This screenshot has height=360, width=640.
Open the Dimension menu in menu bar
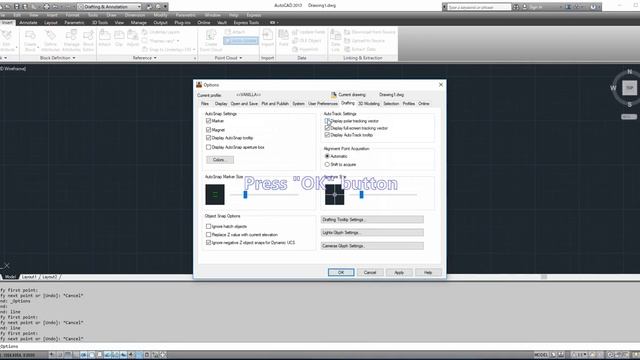(x=135, y=15)
